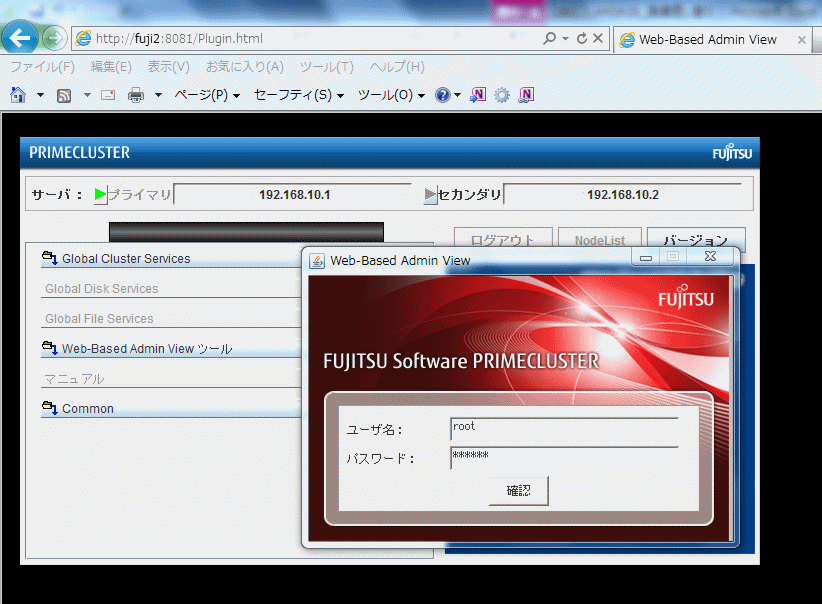822x604 pixels.
Task: Click the パスワード field
Action: [565, 458]
